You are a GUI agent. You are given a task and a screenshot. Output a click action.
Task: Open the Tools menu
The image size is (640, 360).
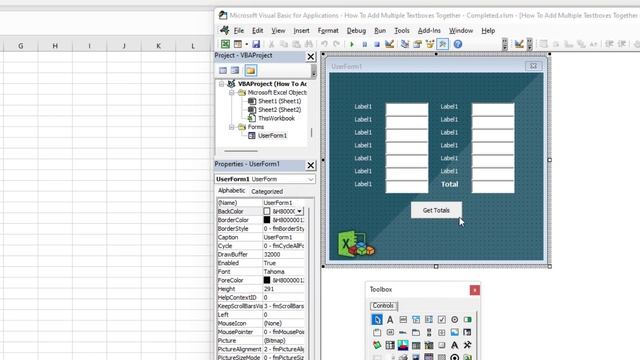(x=402, y=31)
